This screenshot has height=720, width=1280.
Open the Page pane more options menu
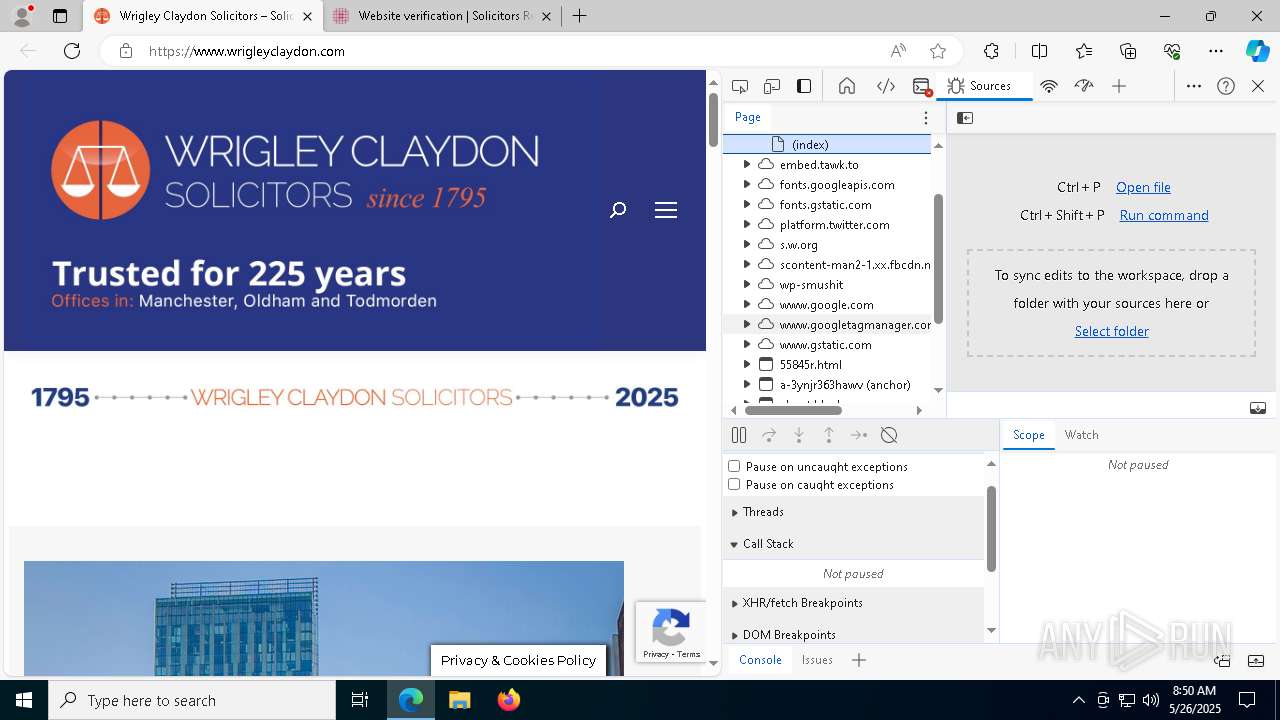coord(926,118)
